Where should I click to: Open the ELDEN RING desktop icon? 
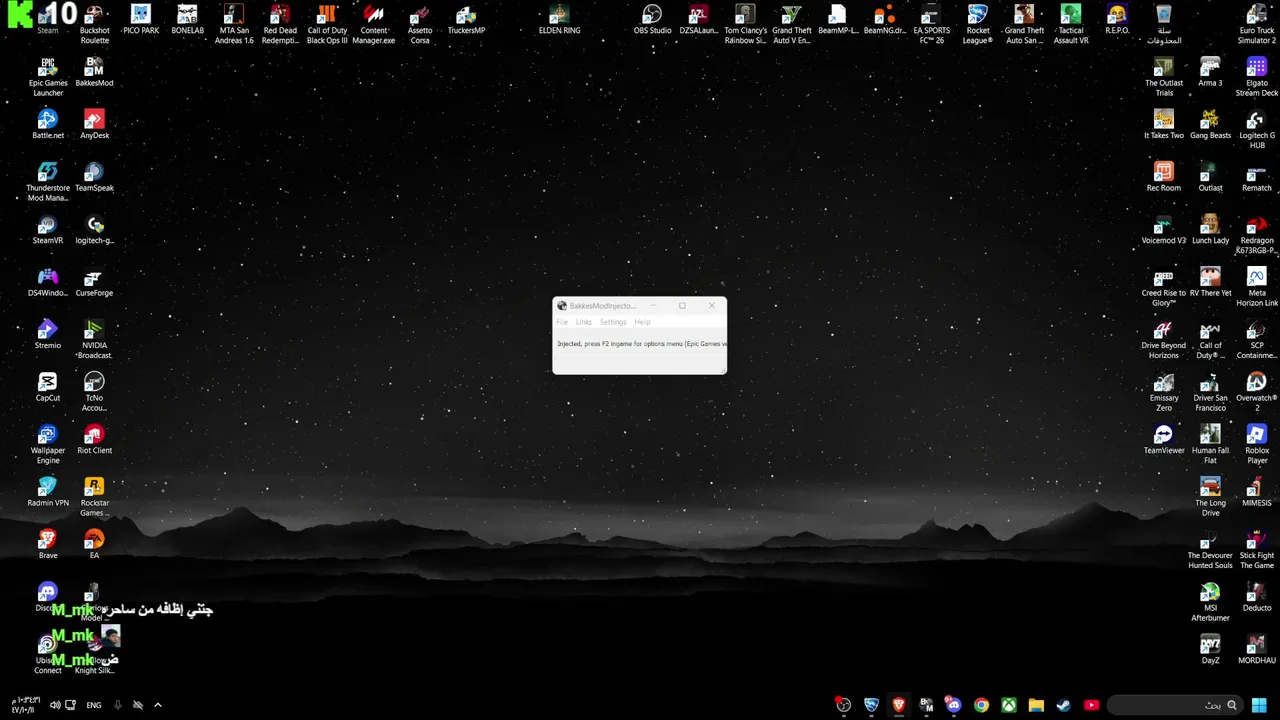pyautogui.click(x=559, y=20)
